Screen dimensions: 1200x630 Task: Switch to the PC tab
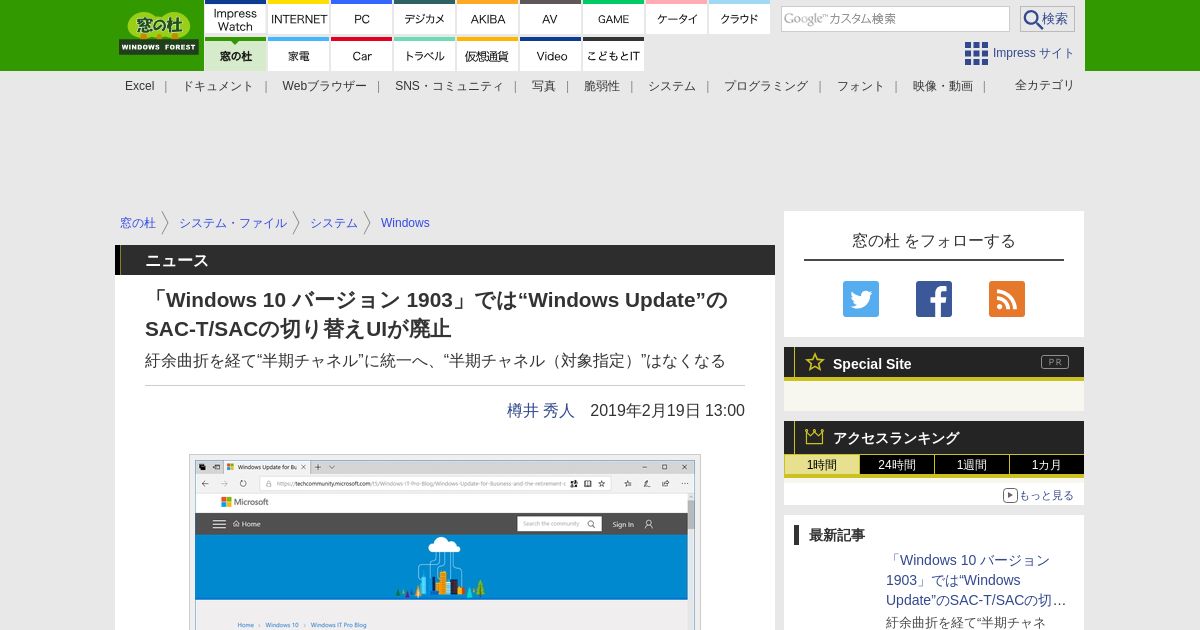click(x=362, y=19)
